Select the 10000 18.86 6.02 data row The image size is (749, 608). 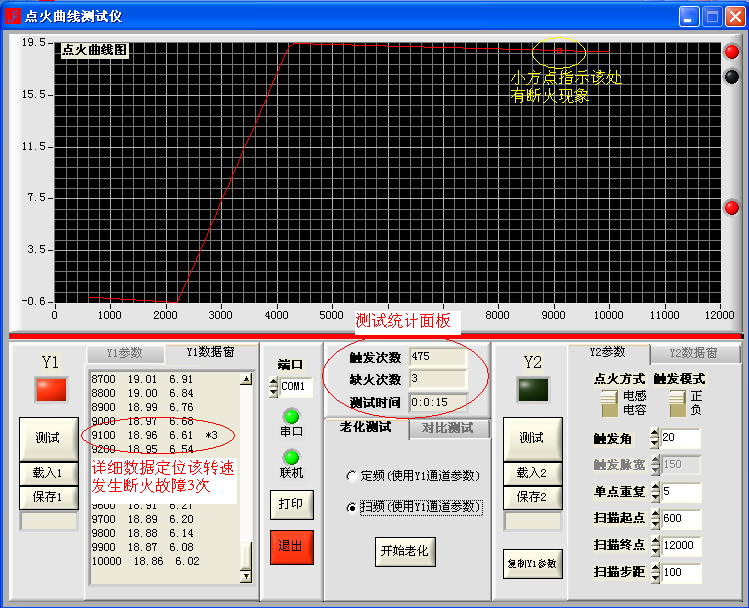click(x=146, y=561)
